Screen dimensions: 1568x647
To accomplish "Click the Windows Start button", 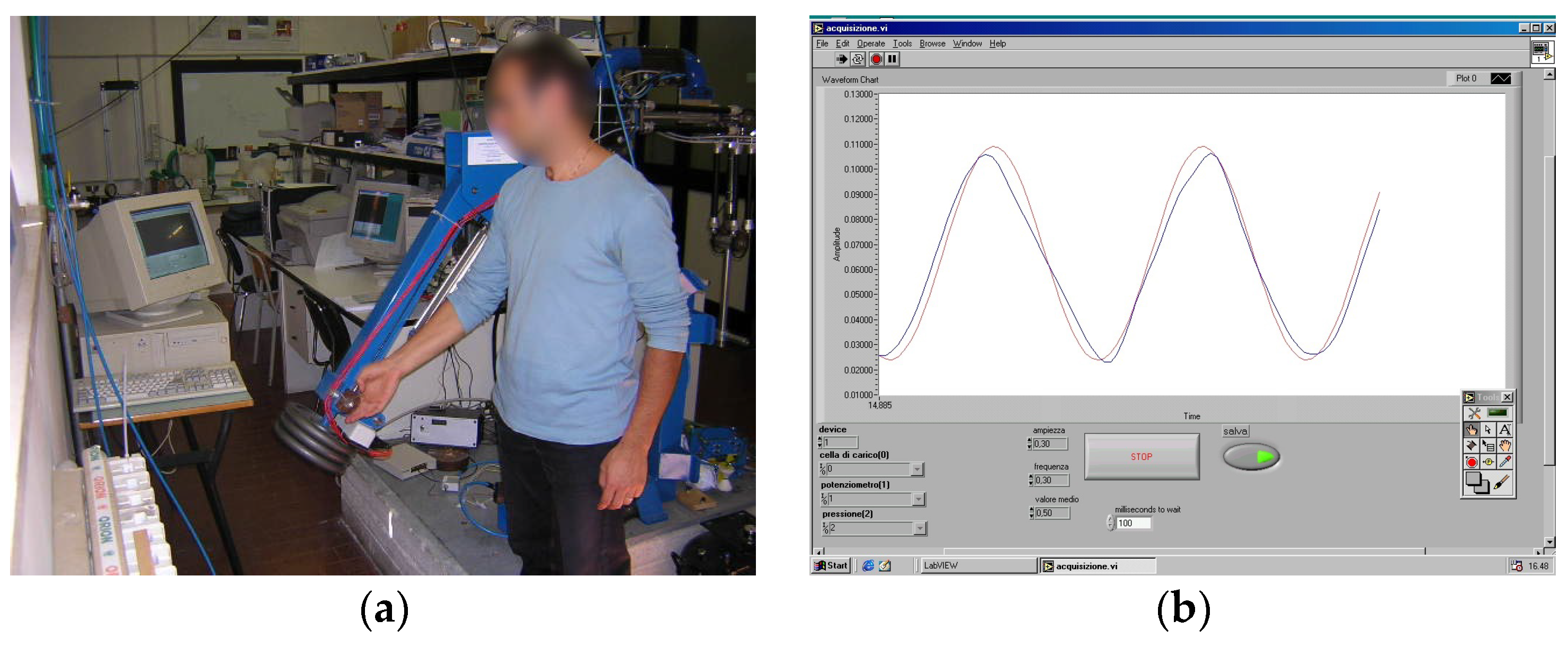I will [832, 565].
